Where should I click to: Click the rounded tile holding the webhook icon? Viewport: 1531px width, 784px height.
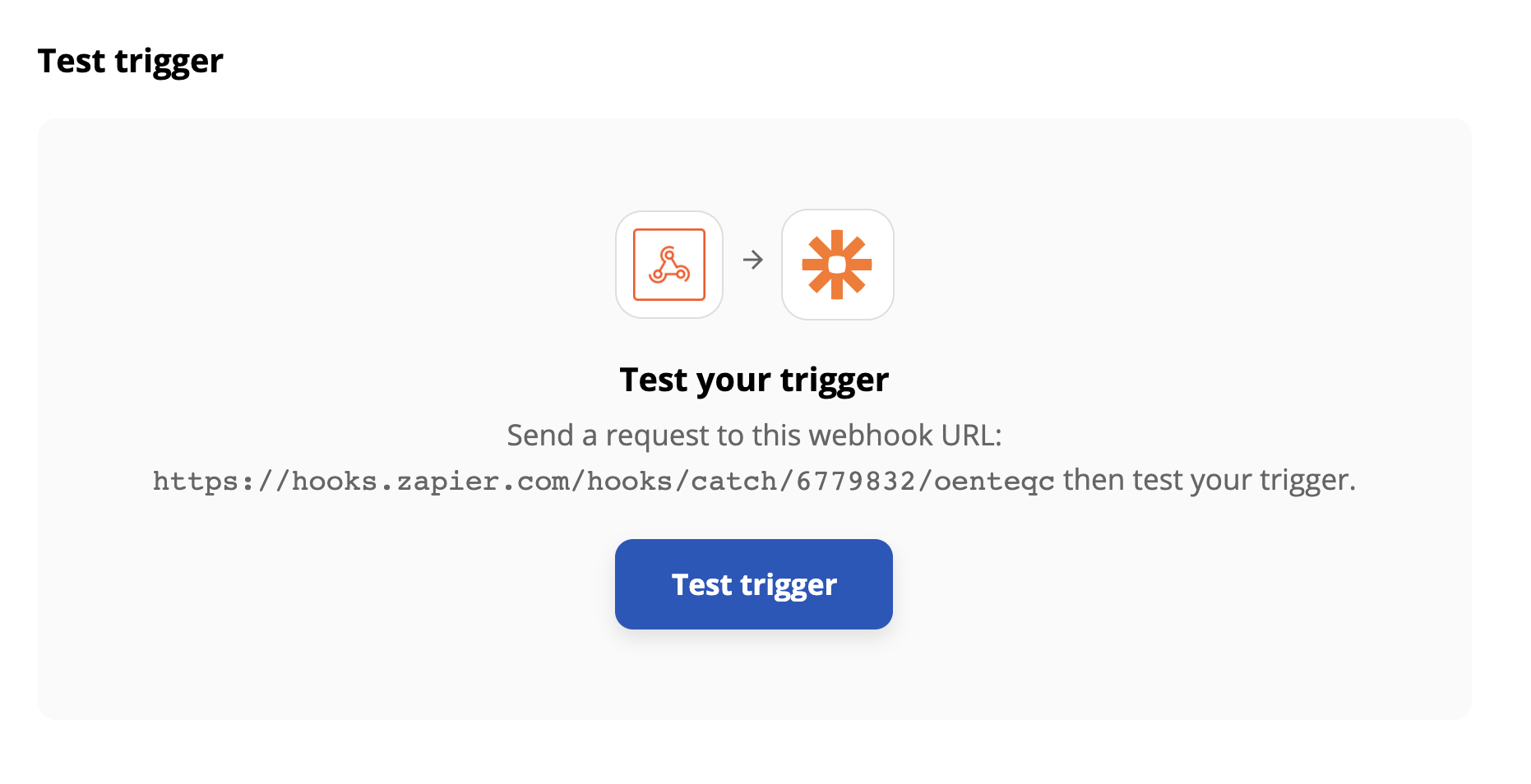coord(669,265)
